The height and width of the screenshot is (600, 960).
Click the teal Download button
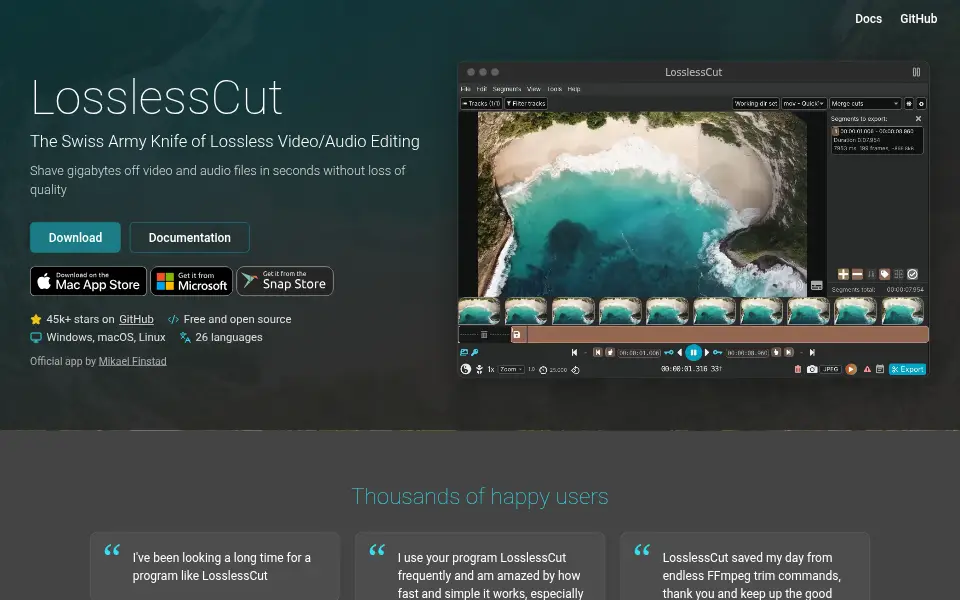point(75,238)
